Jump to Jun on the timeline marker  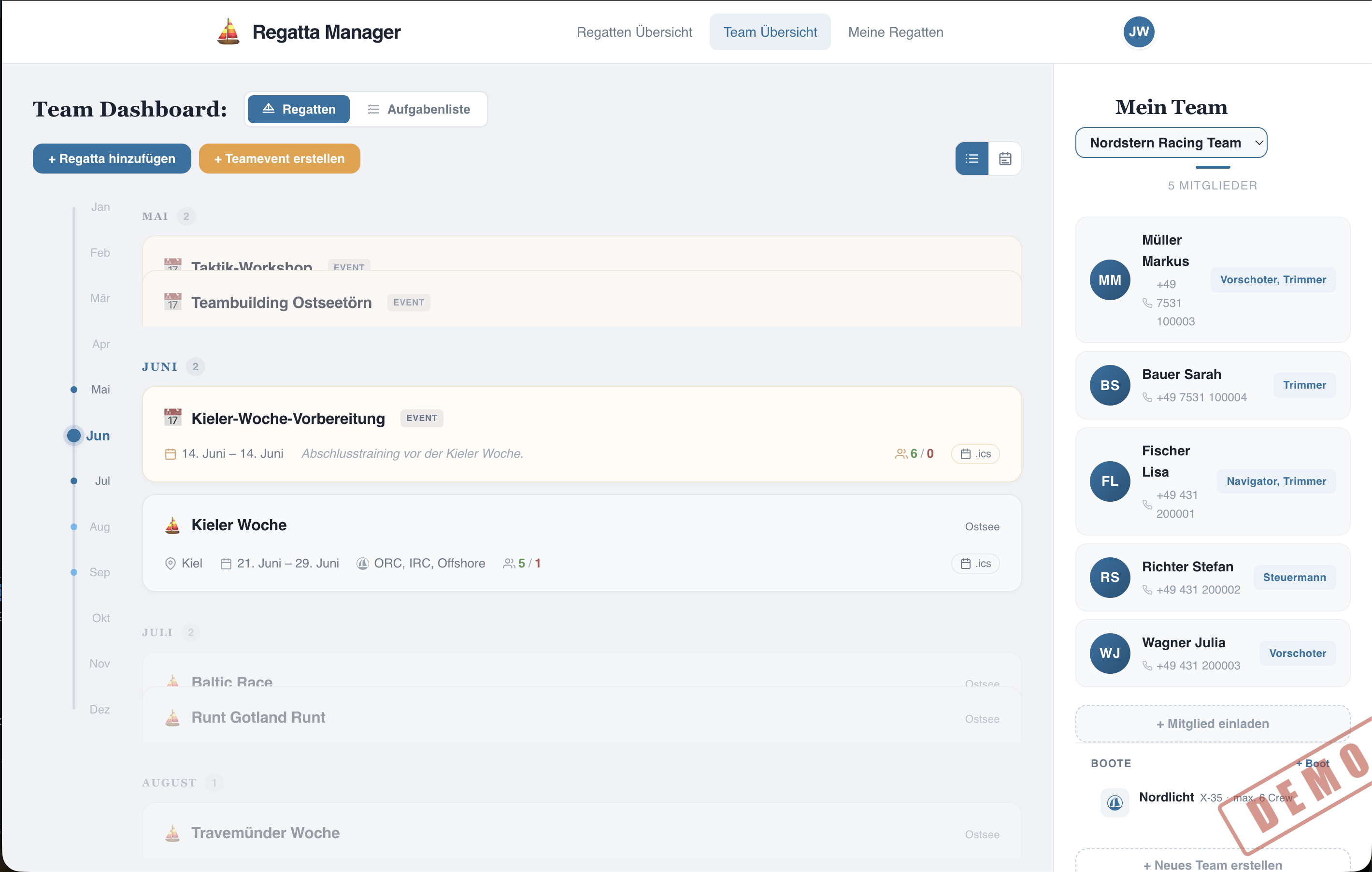tap(73, 436)
